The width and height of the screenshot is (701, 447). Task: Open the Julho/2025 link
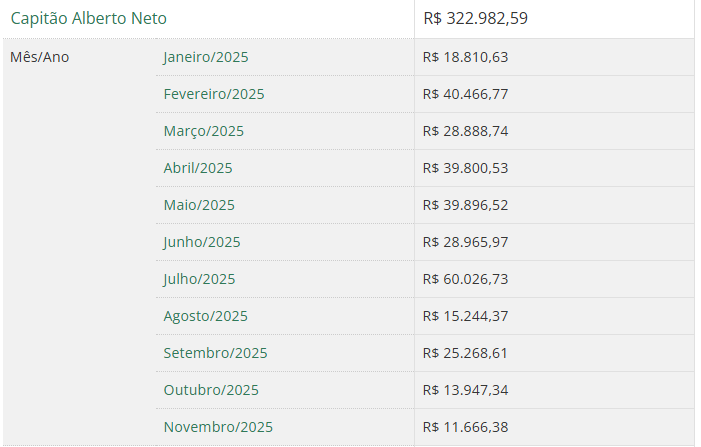coord(199,279)
